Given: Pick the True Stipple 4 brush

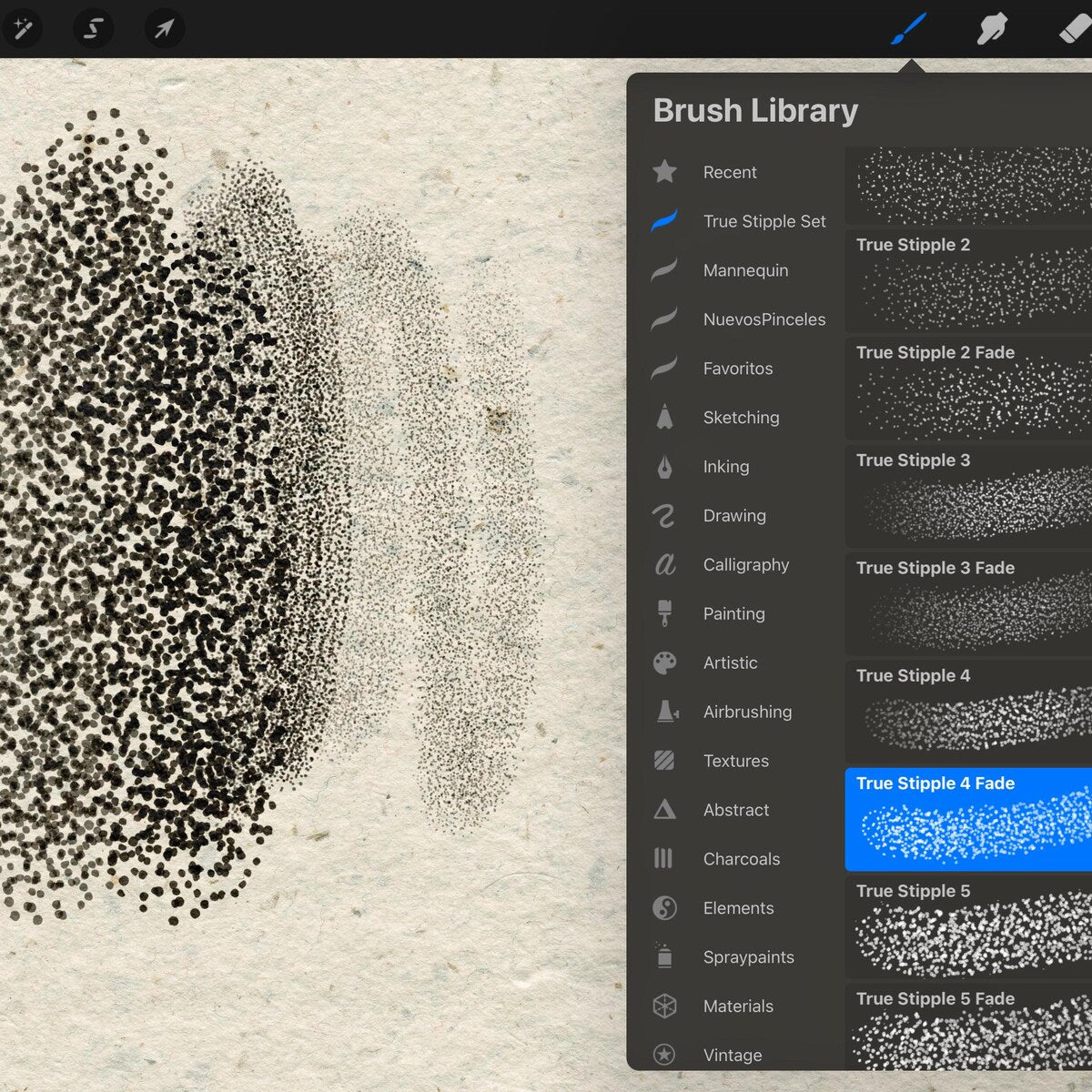Looking at the screenshot, I should point(968,711).
